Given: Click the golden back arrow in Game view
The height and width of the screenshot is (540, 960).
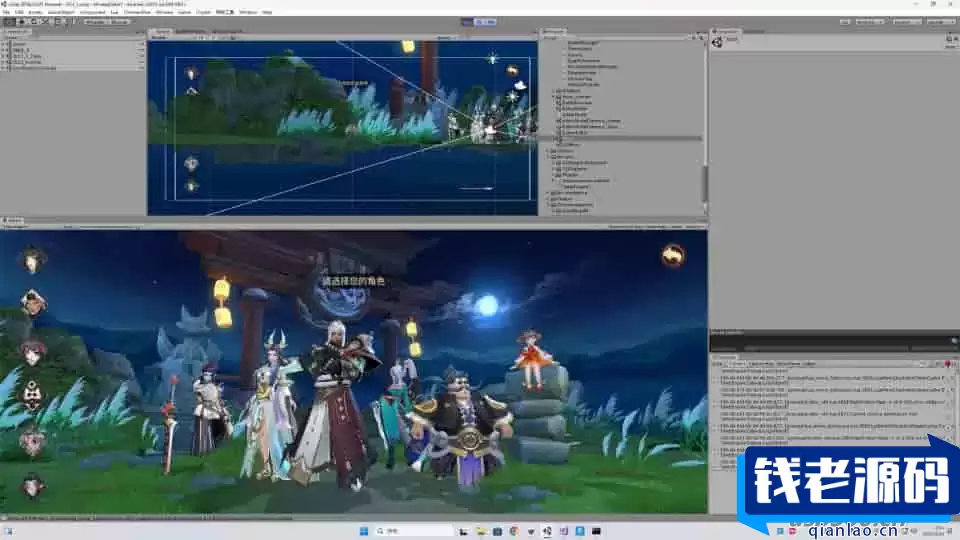Looking at the screenshot, I should 673,255.
